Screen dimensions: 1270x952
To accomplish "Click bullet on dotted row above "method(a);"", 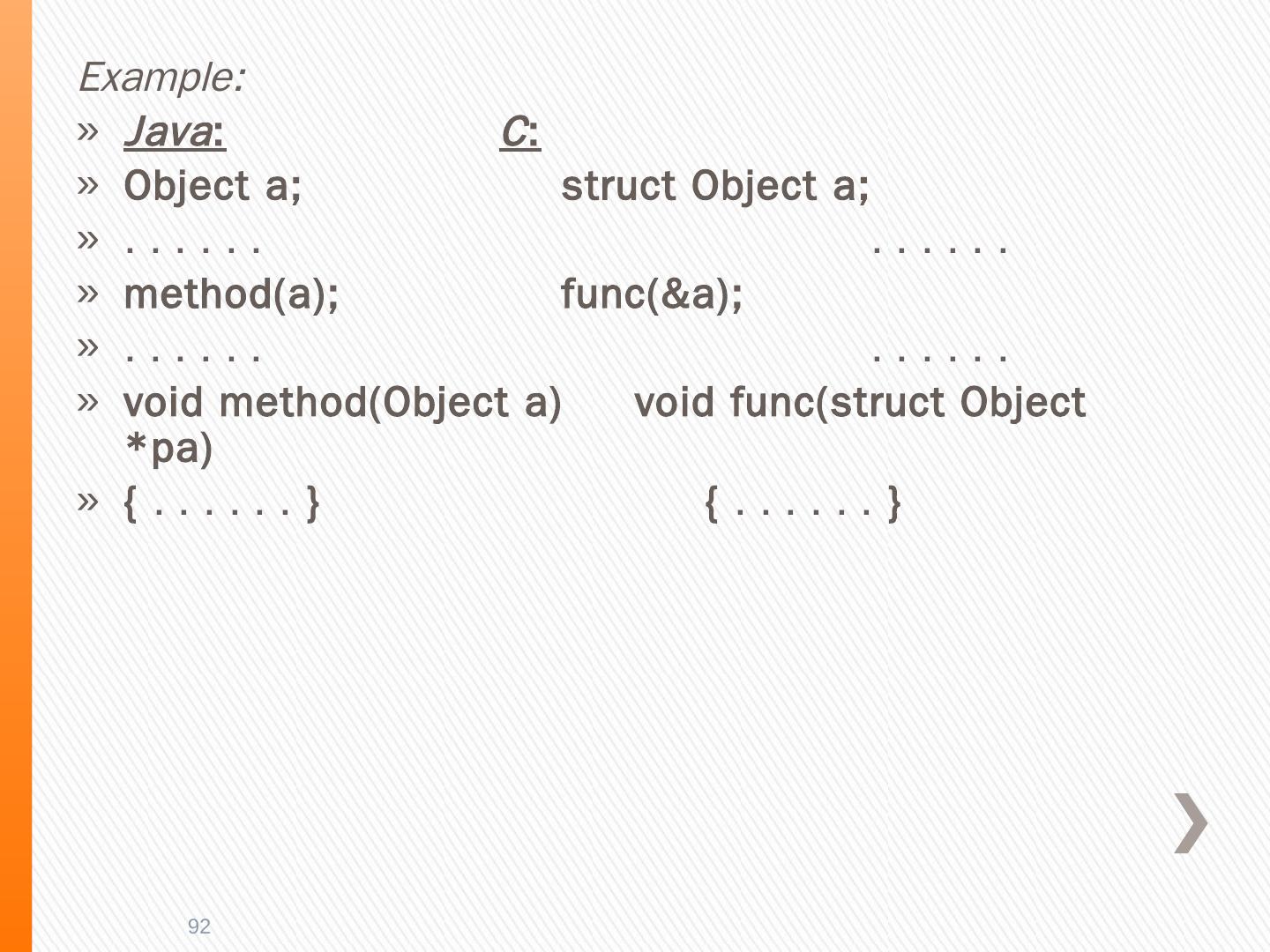I will (x=87, y=240).
